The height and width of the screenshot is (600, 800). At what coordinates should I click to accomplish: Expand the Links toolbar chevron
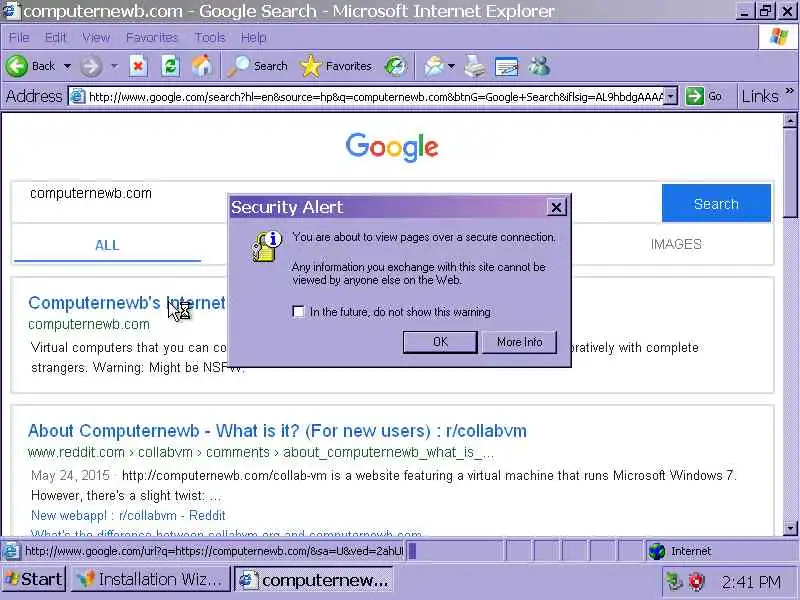pos(790,91)
